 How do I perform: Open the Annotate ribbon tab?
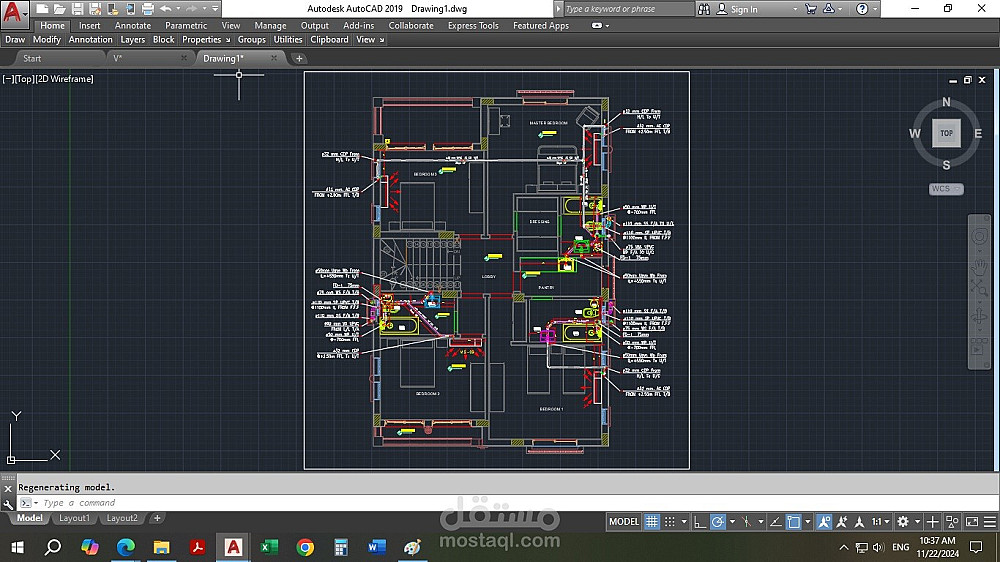133,25
